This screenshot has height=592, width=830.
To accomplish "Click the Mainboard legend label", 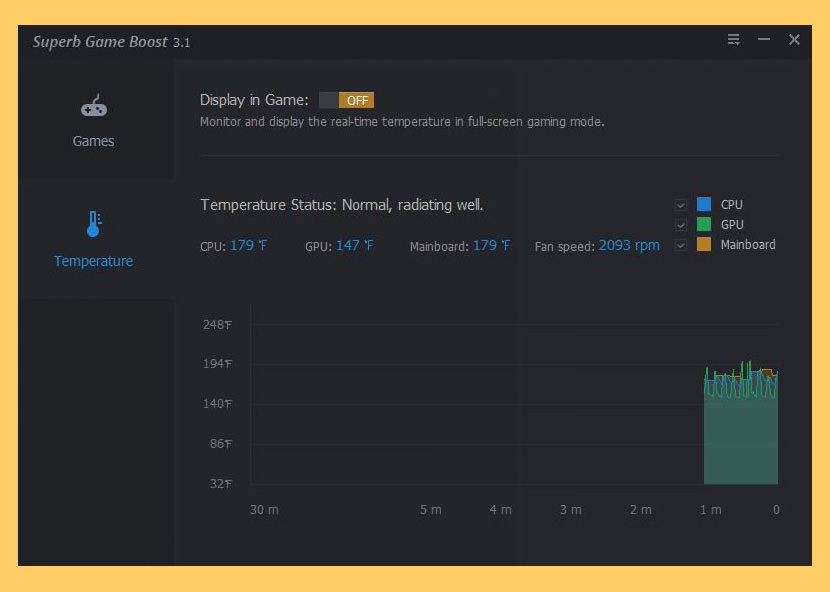I will click(x=748, y=245).
